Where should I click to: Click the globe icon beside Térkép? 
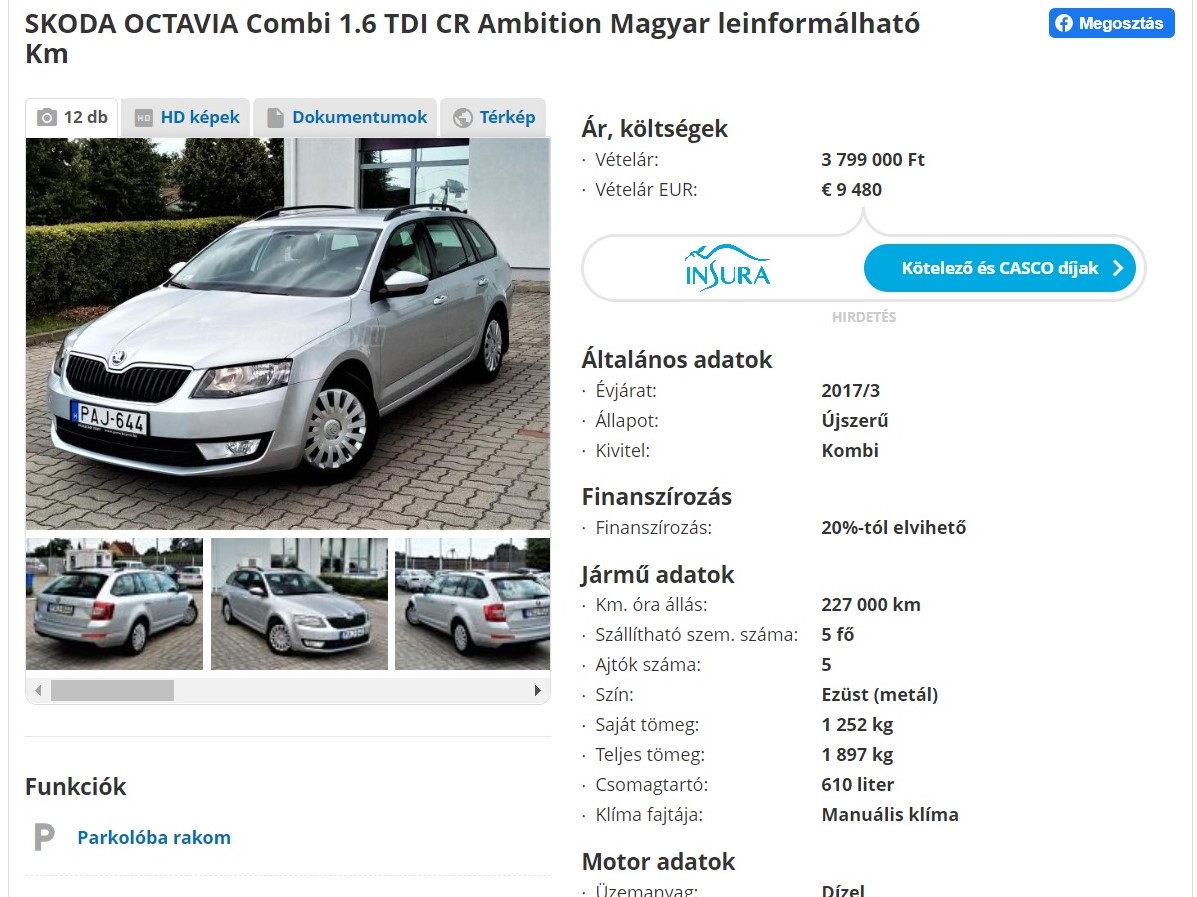463,118
